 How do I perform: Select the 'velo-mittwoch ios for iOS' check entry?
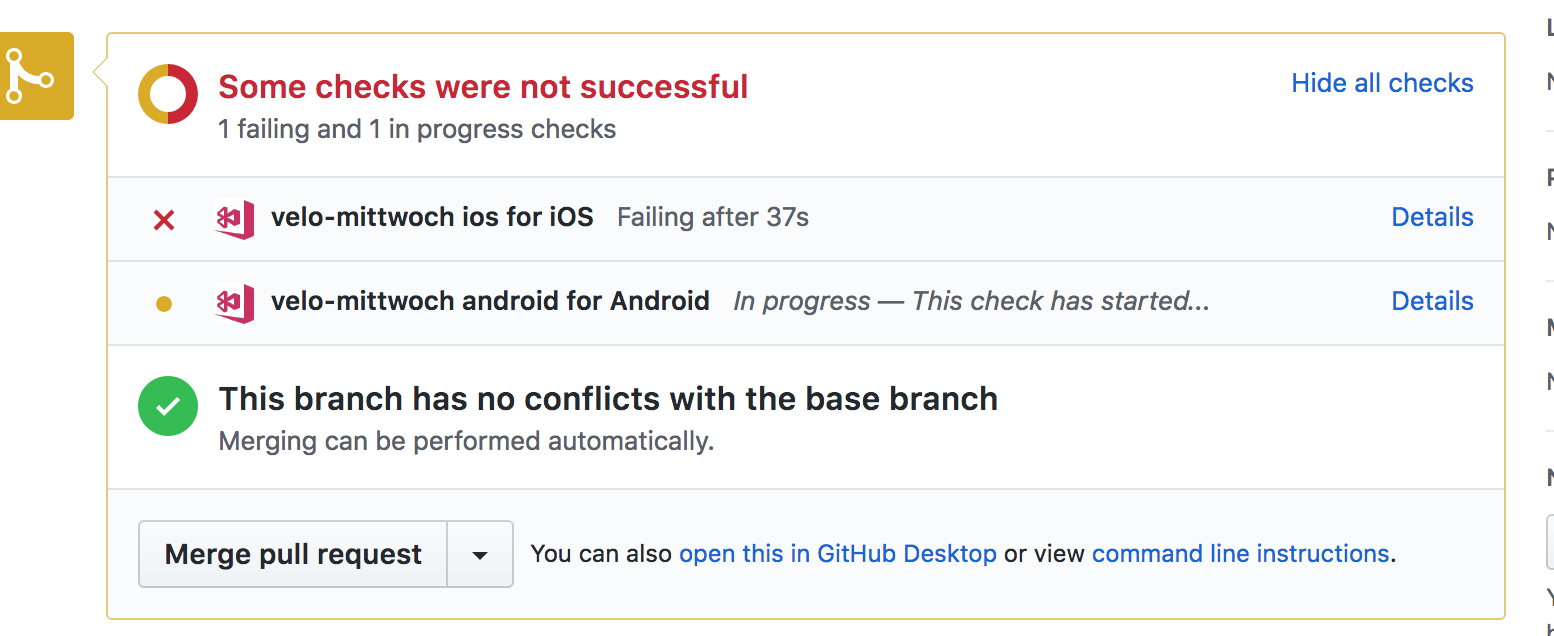(x=432, y=217)
